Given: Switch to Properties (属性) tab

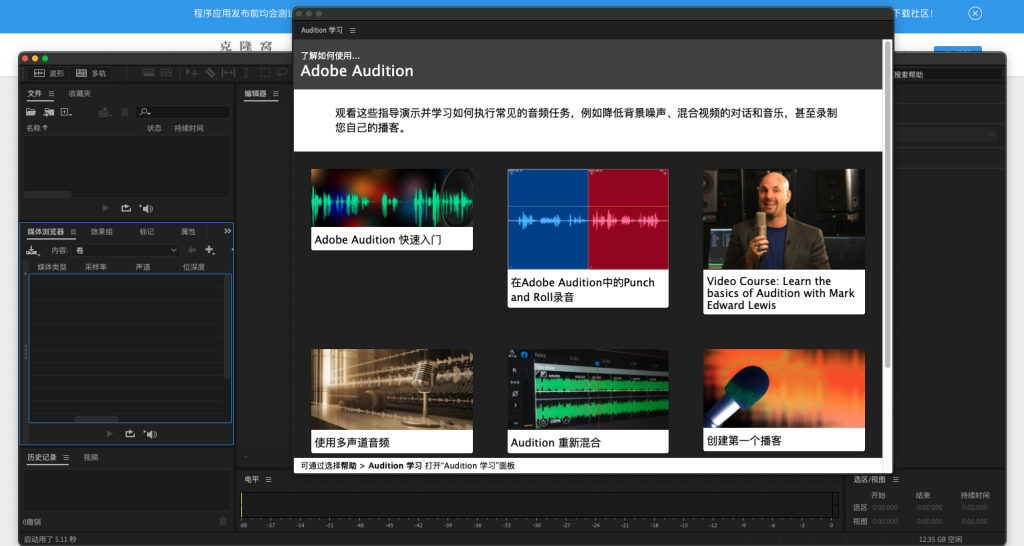Looking at the screenshot, I should pos(188,232).
